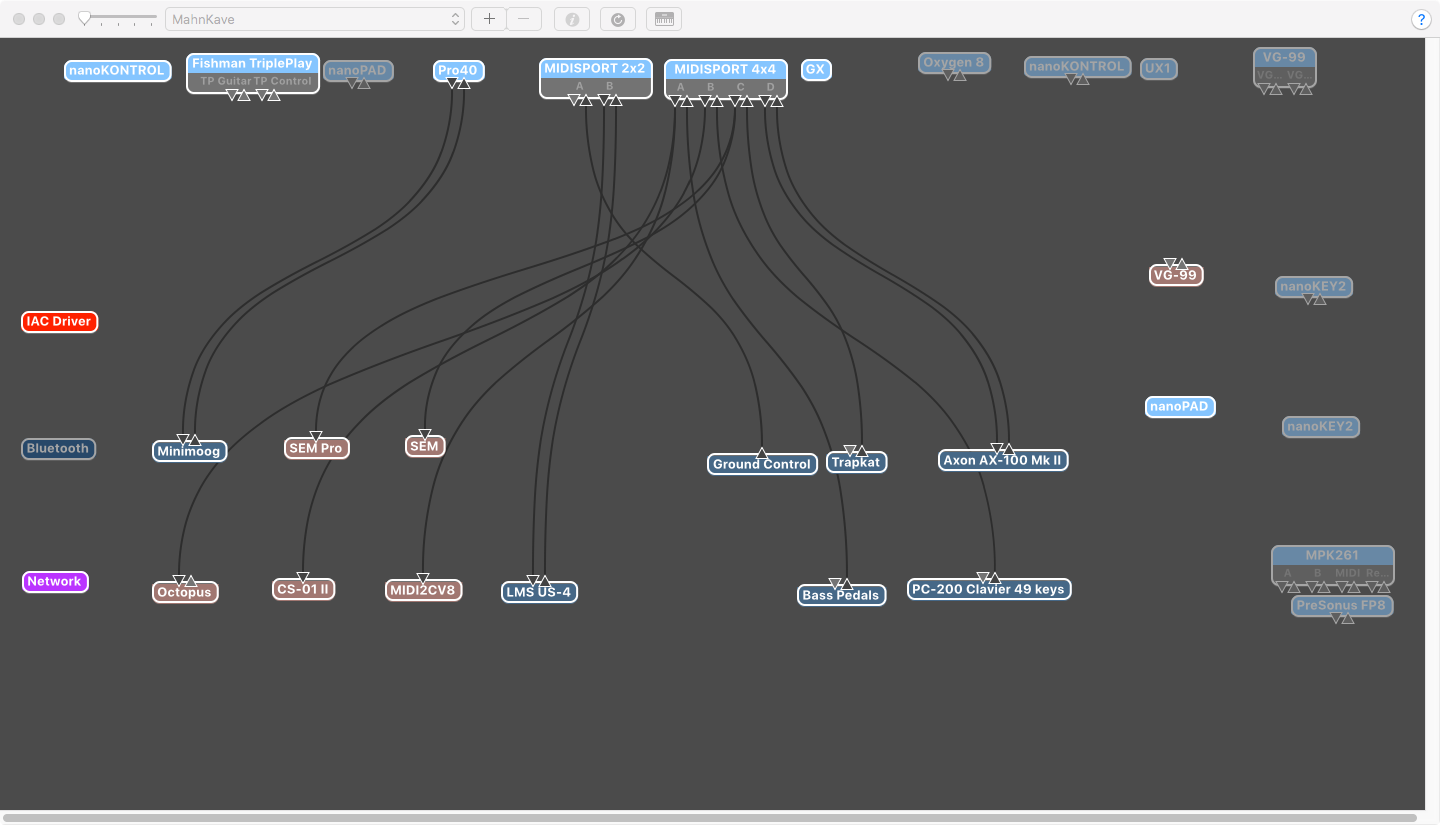
Task: Select the Fishman TriplePlay device
Action: pos(253,64)
